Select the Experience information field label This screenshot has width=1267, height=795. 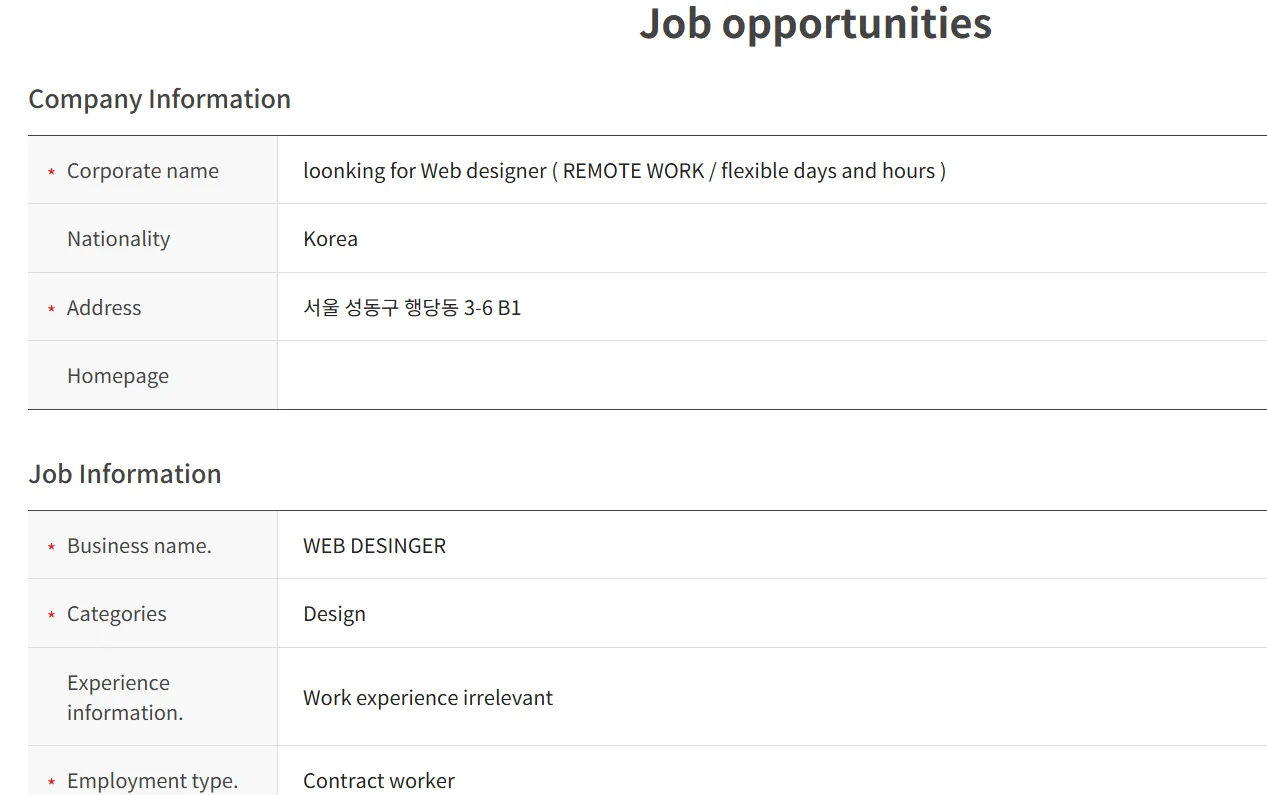[x=124, y=697]
